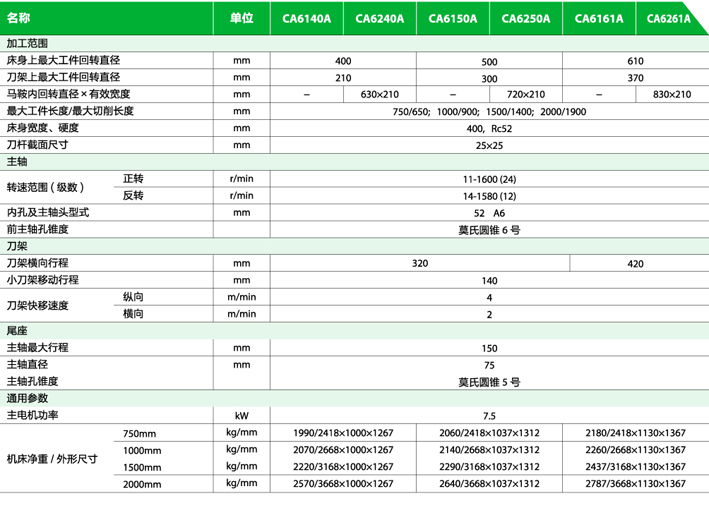Click the 尾座 section heading
The image size is (709, 508).
[x=17, y=330]
